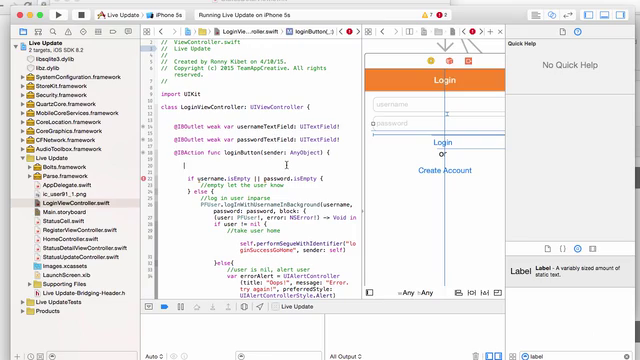Open the All Output dropdown
Viewport: 640px width, 360px height.
[345, 356]
